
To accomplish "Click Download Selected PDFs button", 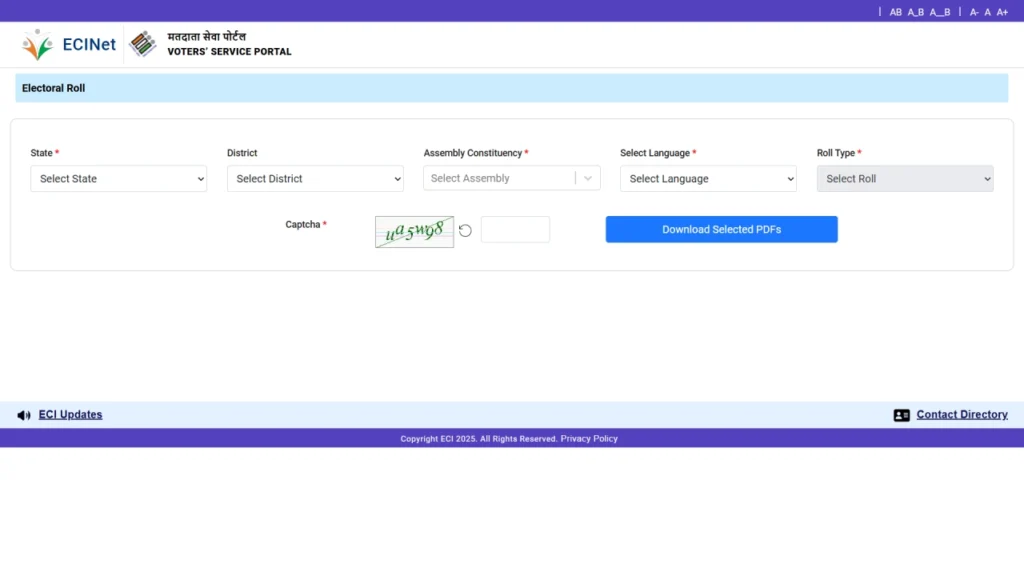I will (x=721, y=229).
